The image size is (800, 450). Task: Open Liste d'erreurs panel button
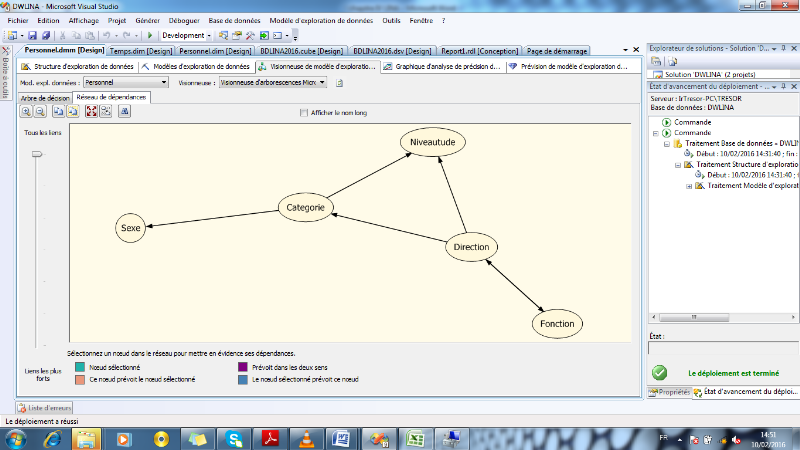point(44,408)
